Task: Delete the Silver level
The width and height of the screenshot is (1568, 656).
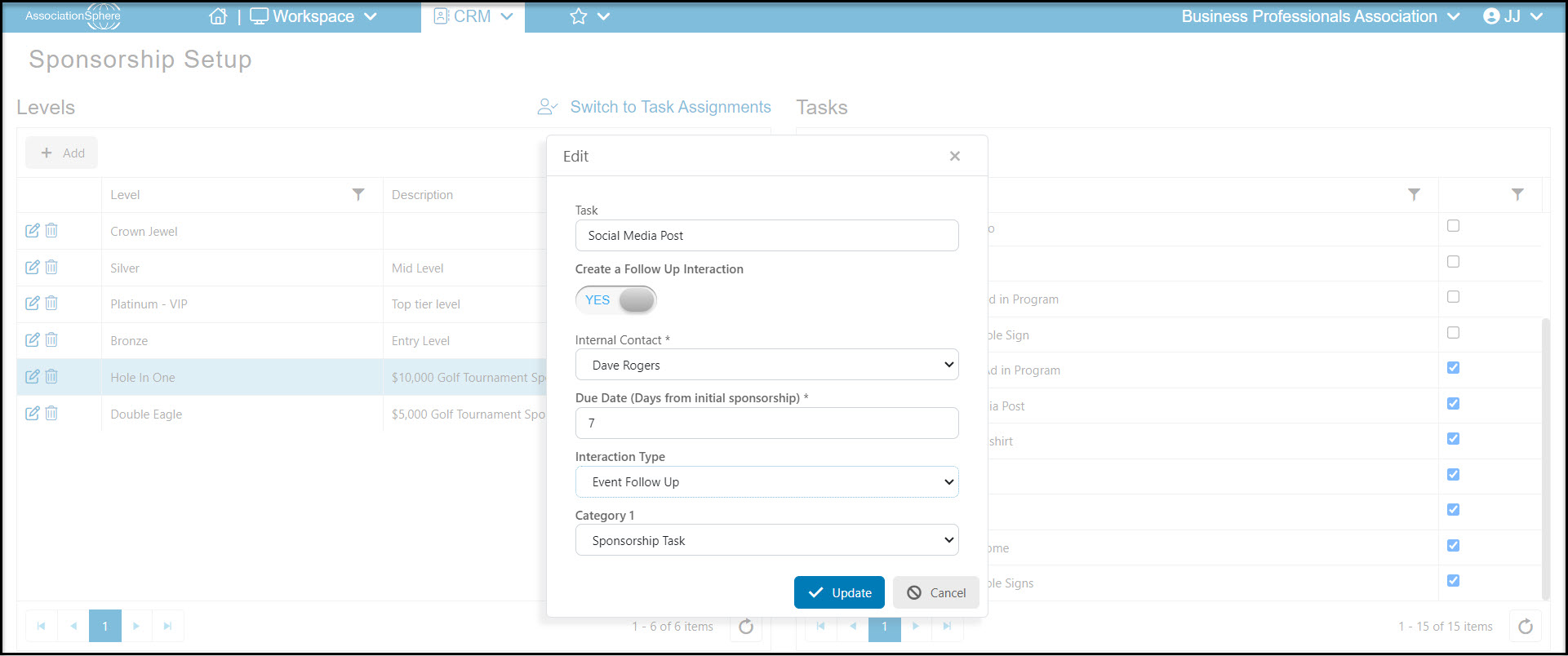Action: pyautogui.click(x=51, y=267)
